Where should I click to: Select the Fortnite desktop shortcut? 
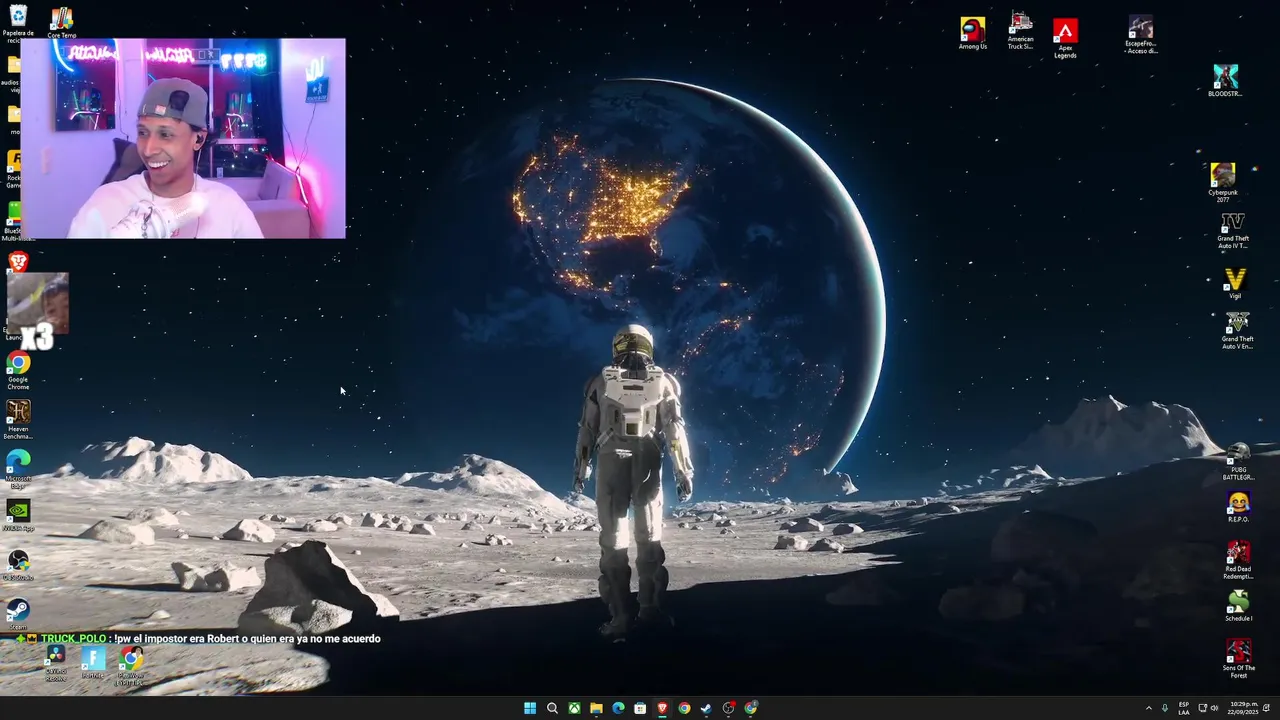pyautogui.click(x=93, y=663)
